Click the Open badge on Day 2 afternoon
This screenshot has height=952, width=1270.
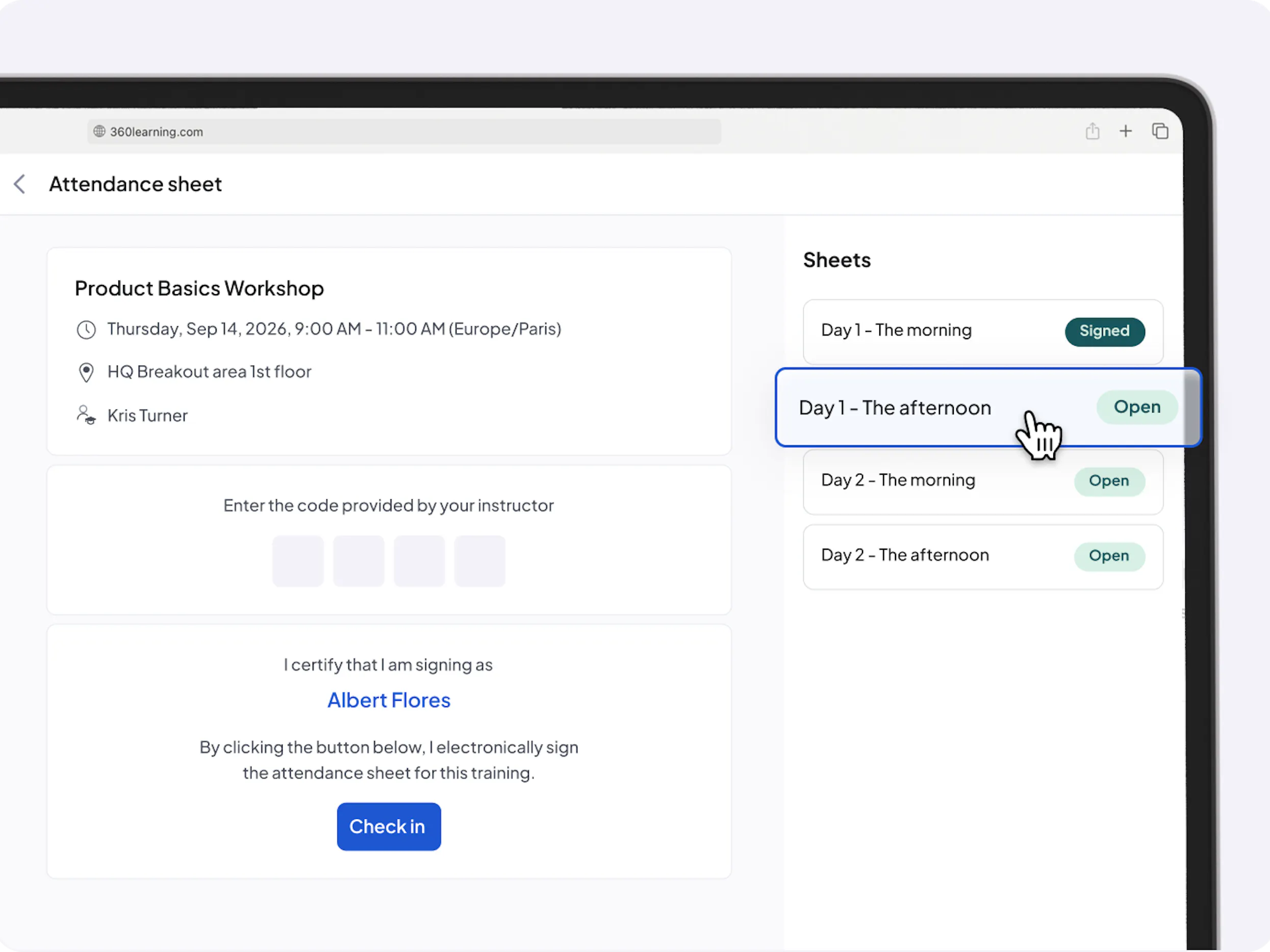1109,556
